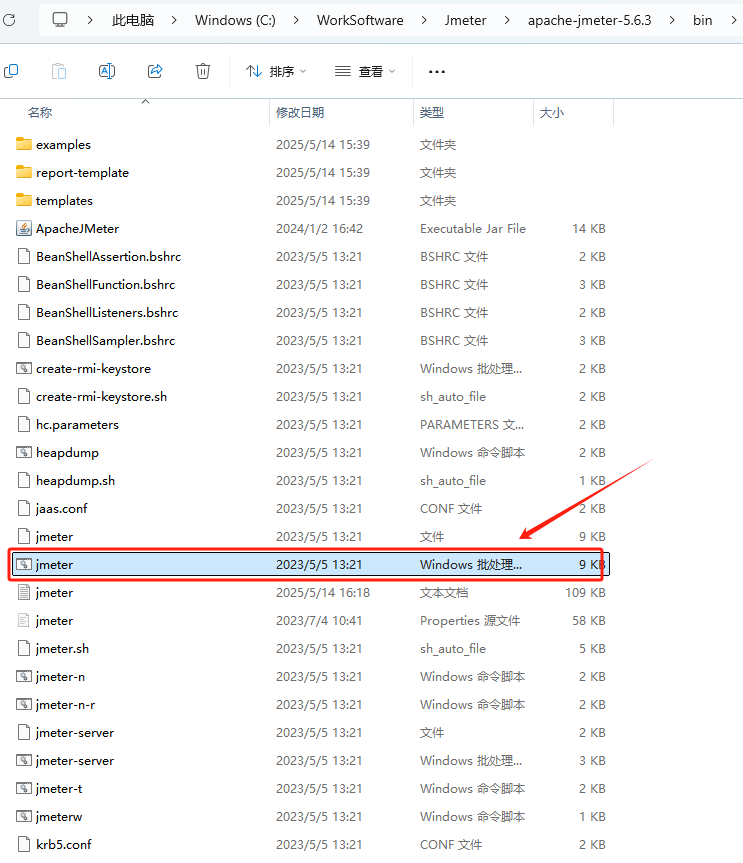Click the Windows (C:) breadcrumb segment
The width and height of the screenshot is (743, 863).
pyautogui.click(x=235, y=20)
